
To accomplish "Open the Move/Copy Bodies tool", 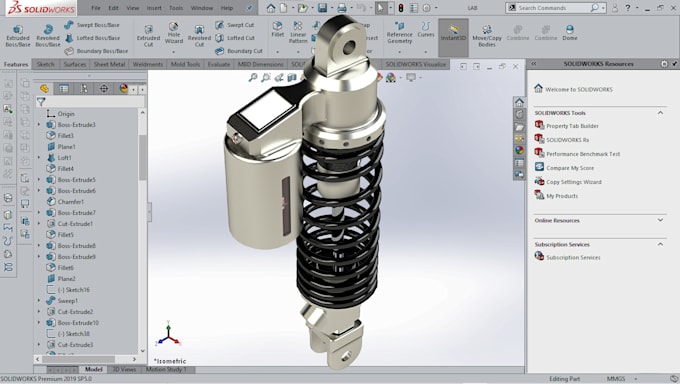I will (x=487, y=35).
